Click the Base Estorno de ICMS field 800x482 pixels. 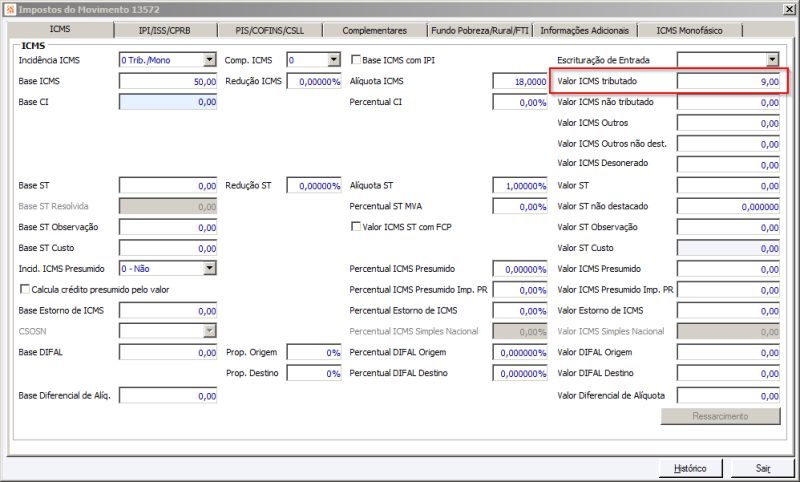tap(168, 311)
